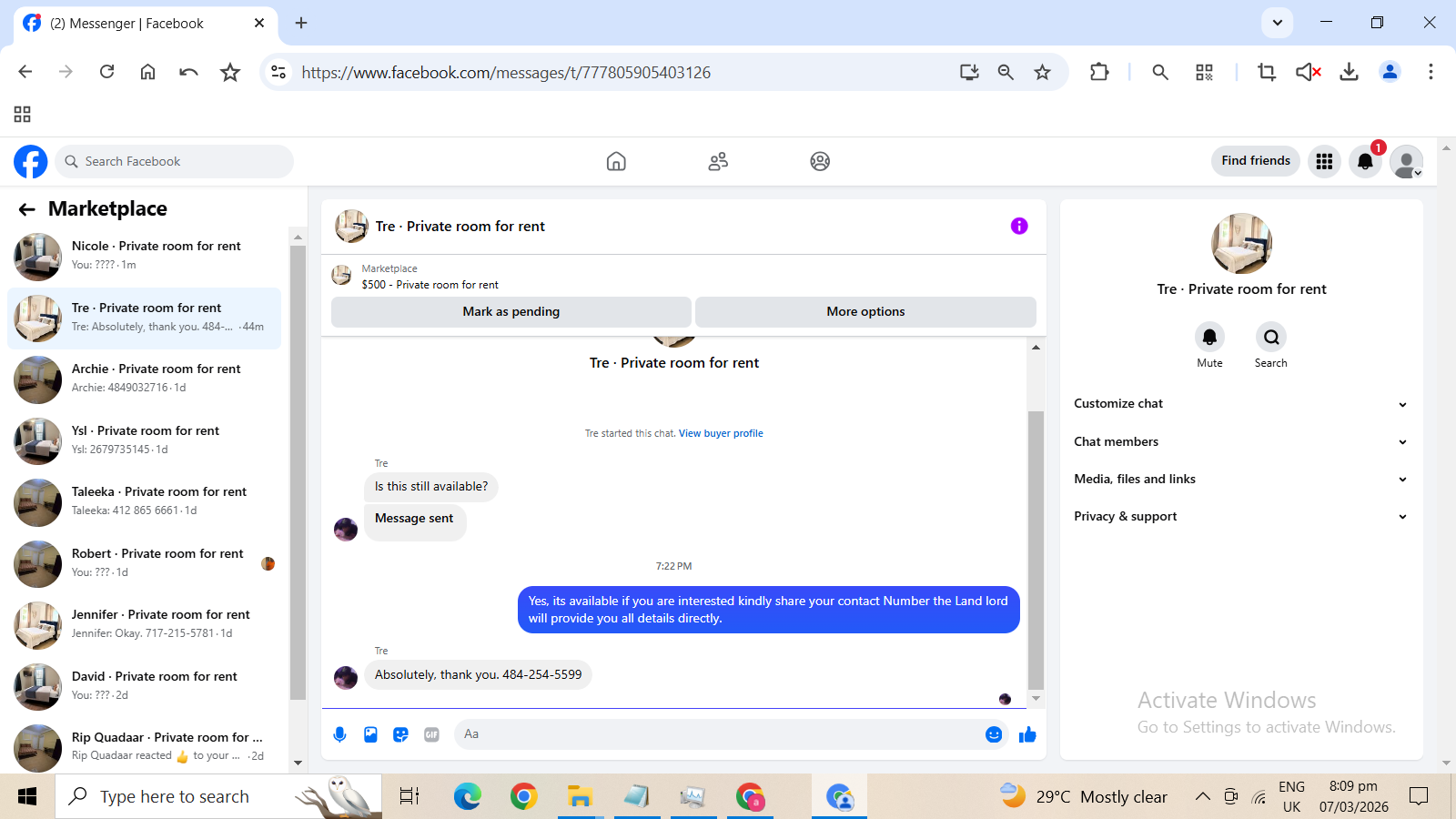Choose a GIF with the GIF icon
Viewport: 1456px width, 819px height.
pyautogui.click(x=431, y=734)
